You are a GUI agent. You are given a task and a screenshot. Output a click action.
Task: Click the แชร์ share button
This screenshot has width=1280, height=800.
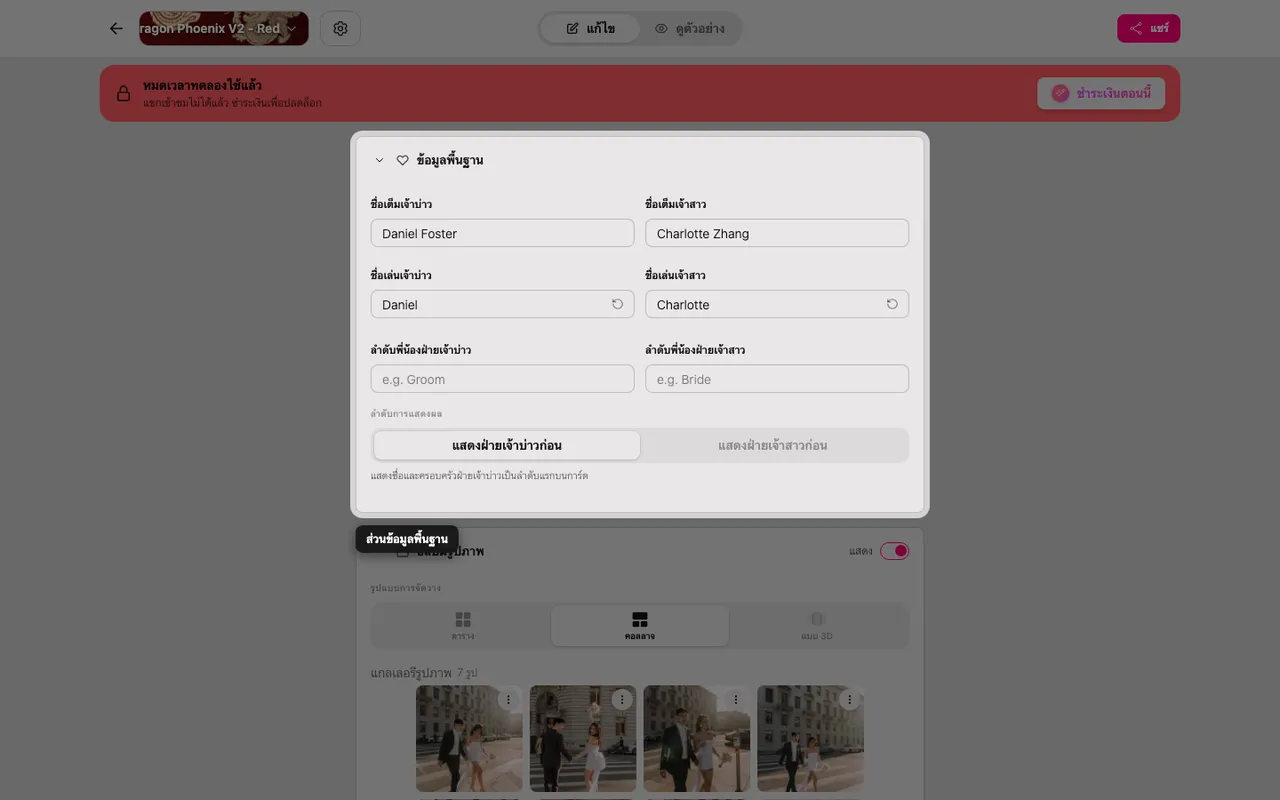[x=1148, y=28]
